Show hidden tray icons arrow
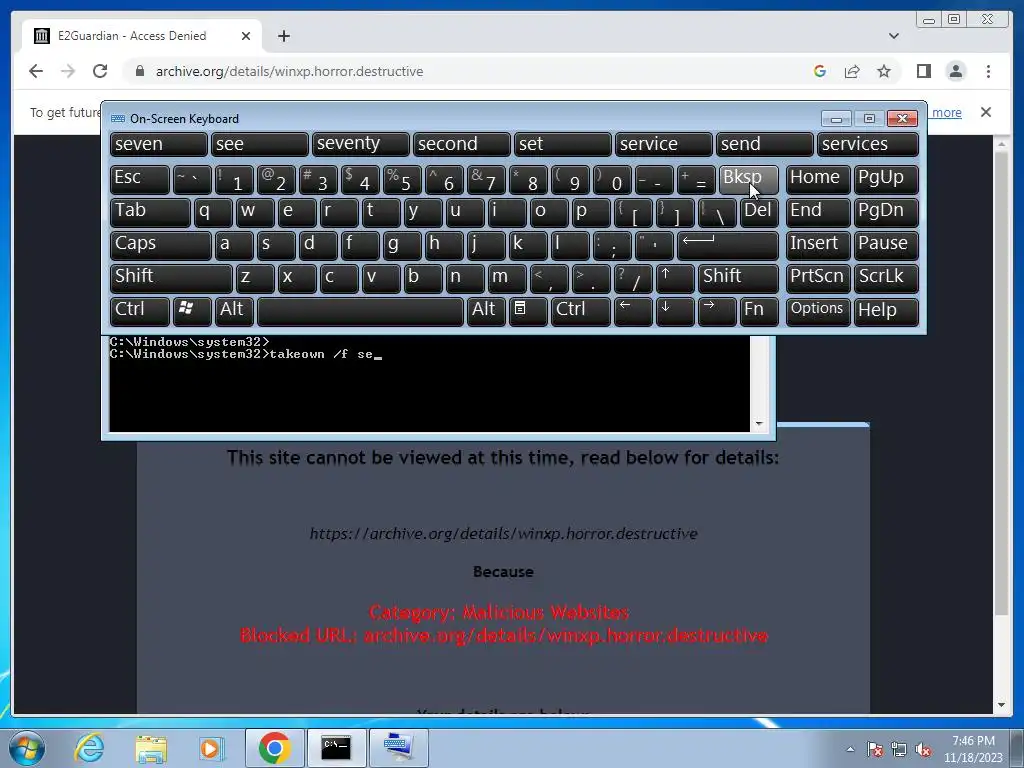1024x768 pixels. [x=850, y=749]
